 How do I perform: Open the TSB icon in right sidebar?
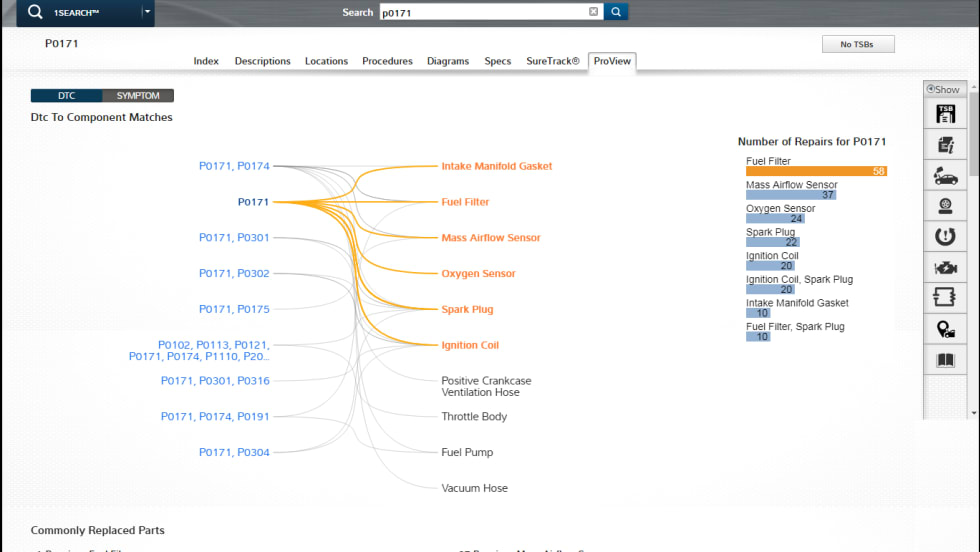(945, 114)
